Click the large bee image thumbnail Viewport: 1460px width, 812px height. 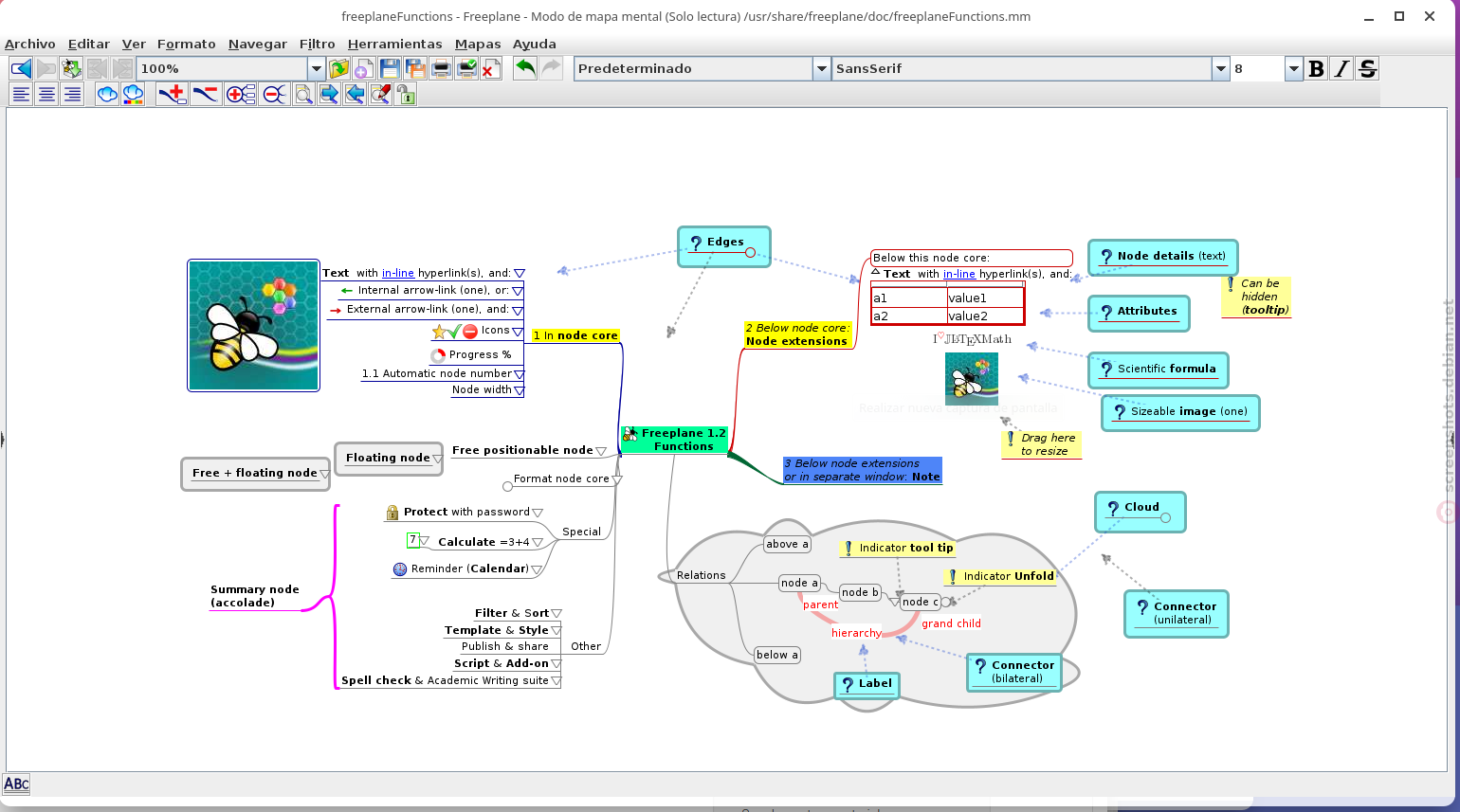coord(253,325)
